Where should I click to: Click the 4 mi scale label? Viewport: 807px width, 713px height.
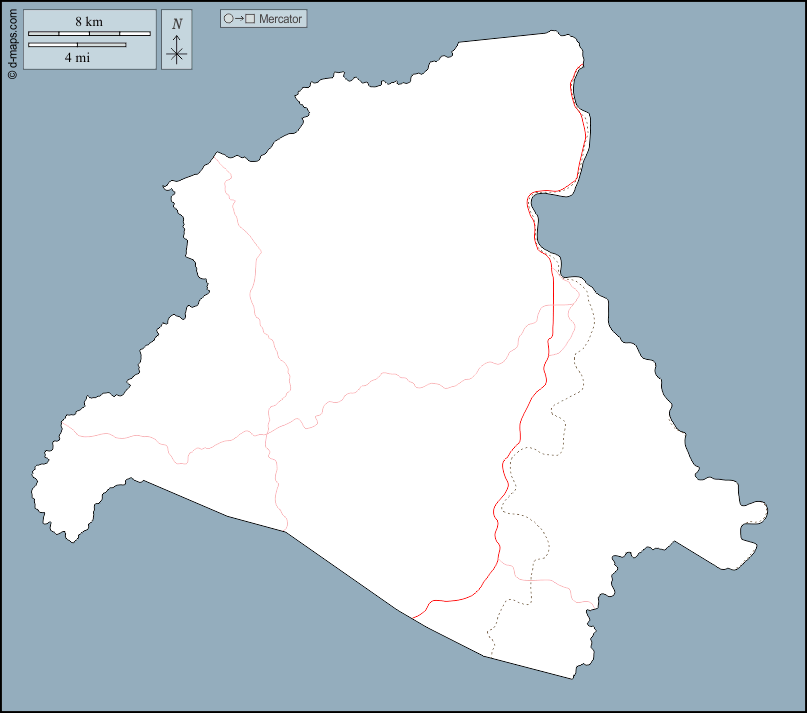tap(77, 58)
